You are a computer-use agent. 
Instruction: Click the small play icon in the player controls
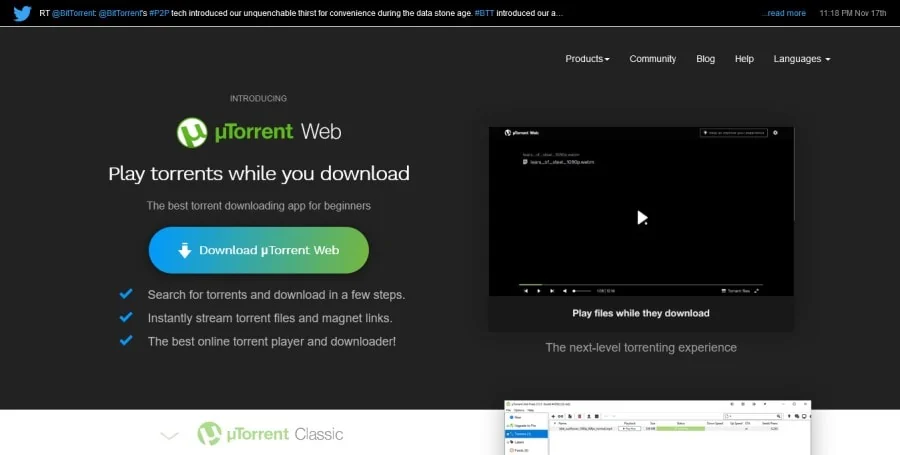click(538, 291)
